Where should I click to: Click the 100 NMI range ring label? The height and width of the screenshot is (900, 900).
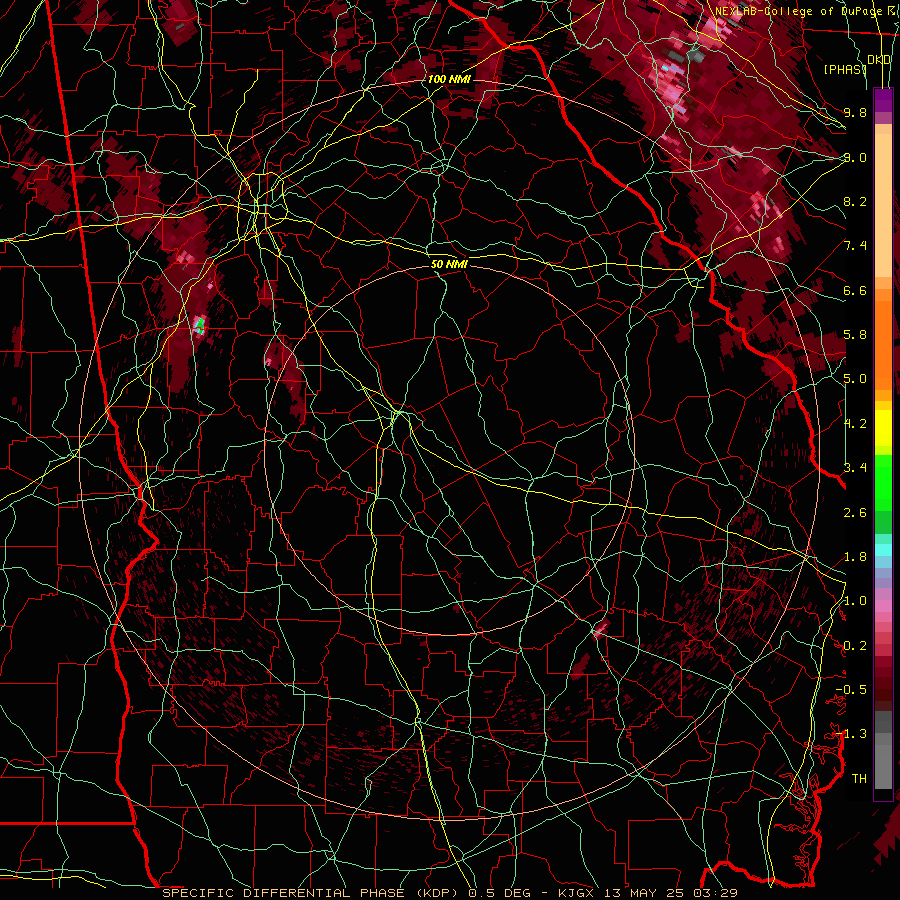pyautogui.click(x=449, y=79)
